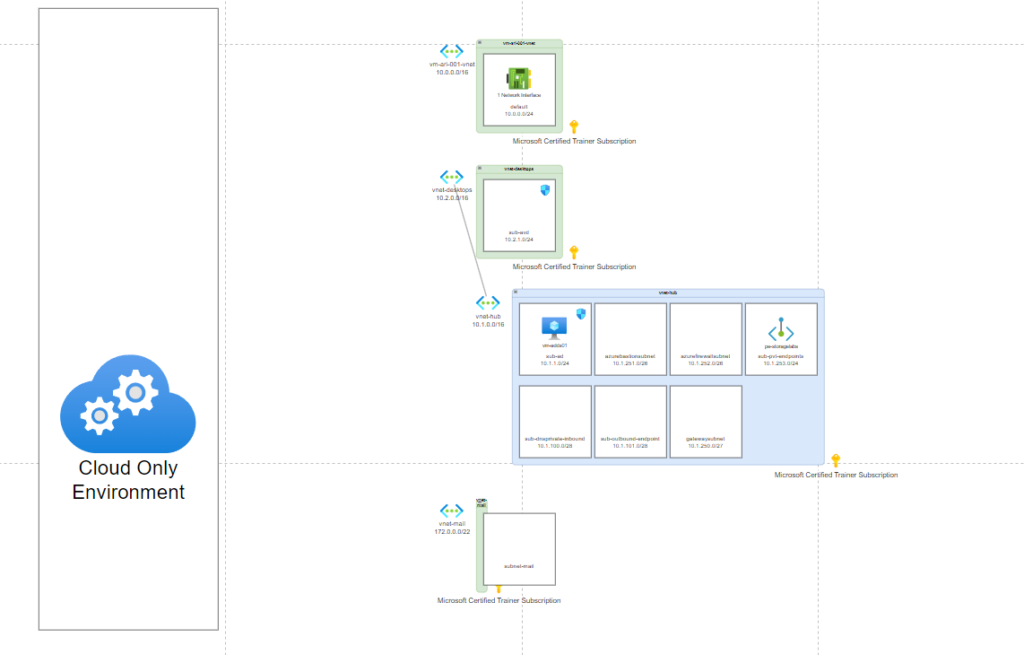The height and width of the screenshot is (655, 1024).
Task: Select the vm-adds01 virtual machine icon
Action: [554, 327]
